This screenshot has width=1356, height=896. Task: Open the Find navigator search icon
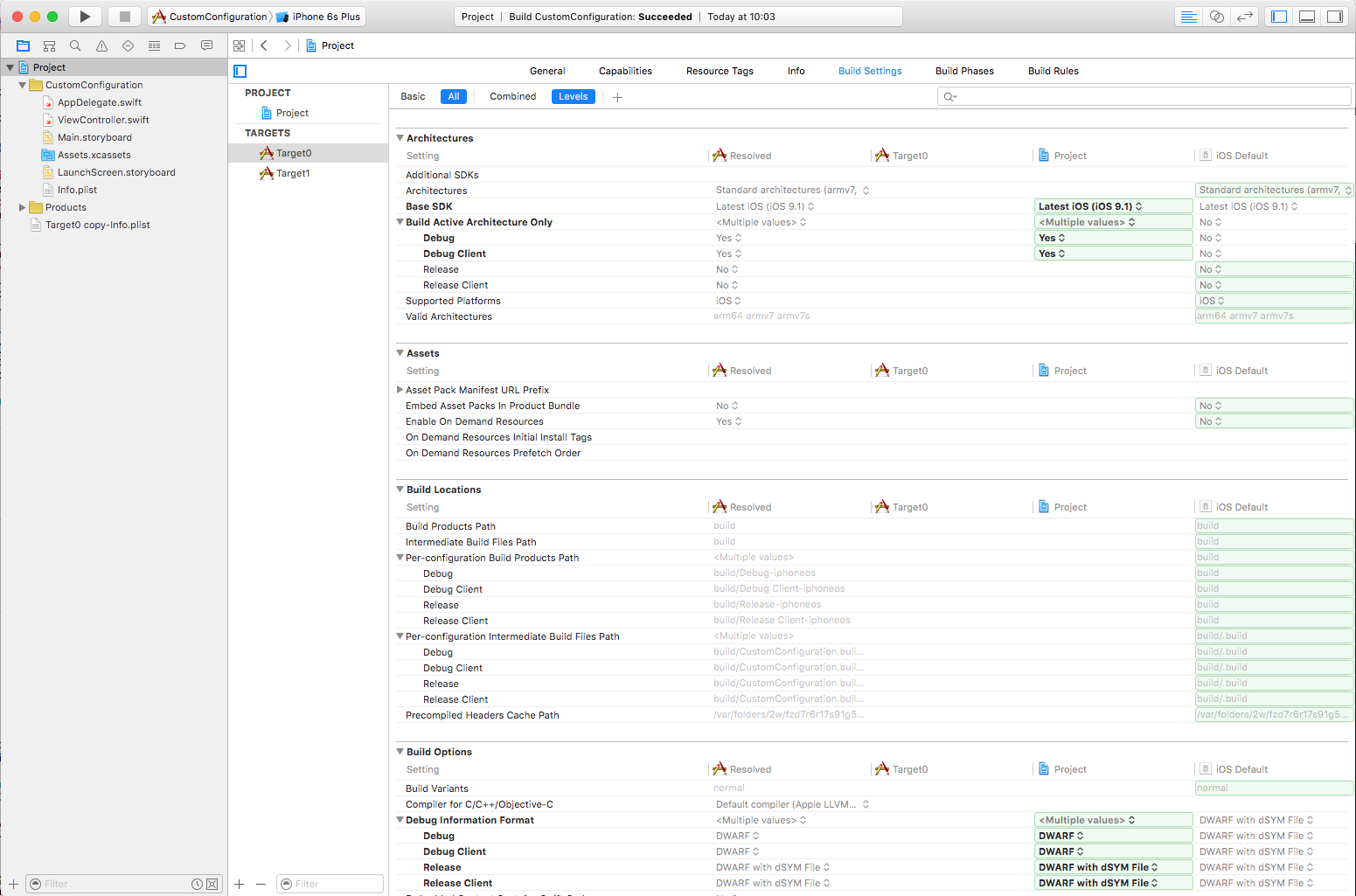coord(75,45)
